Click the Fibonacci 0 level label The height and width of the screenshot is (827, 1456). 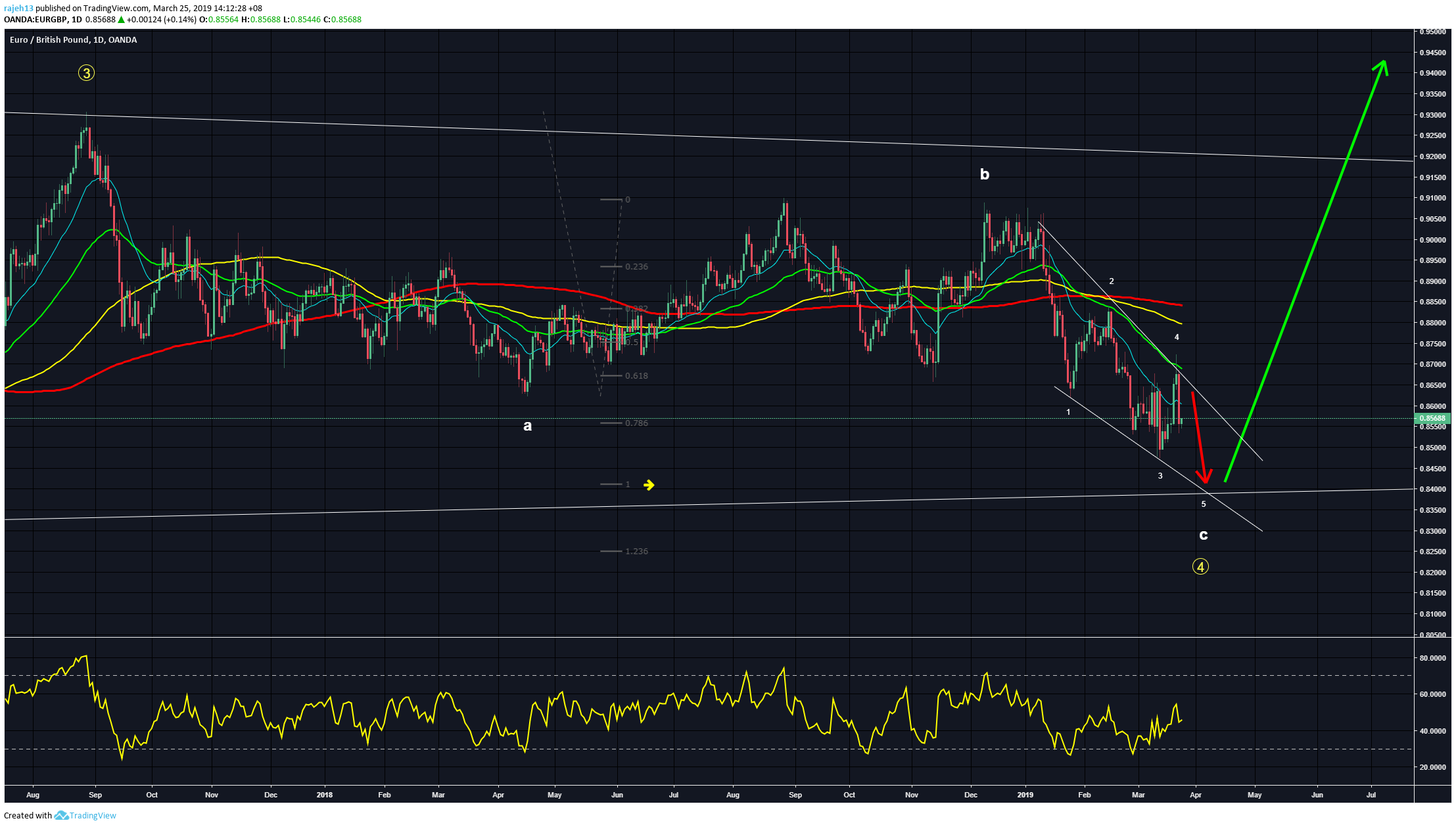click(x=628, y=200)
